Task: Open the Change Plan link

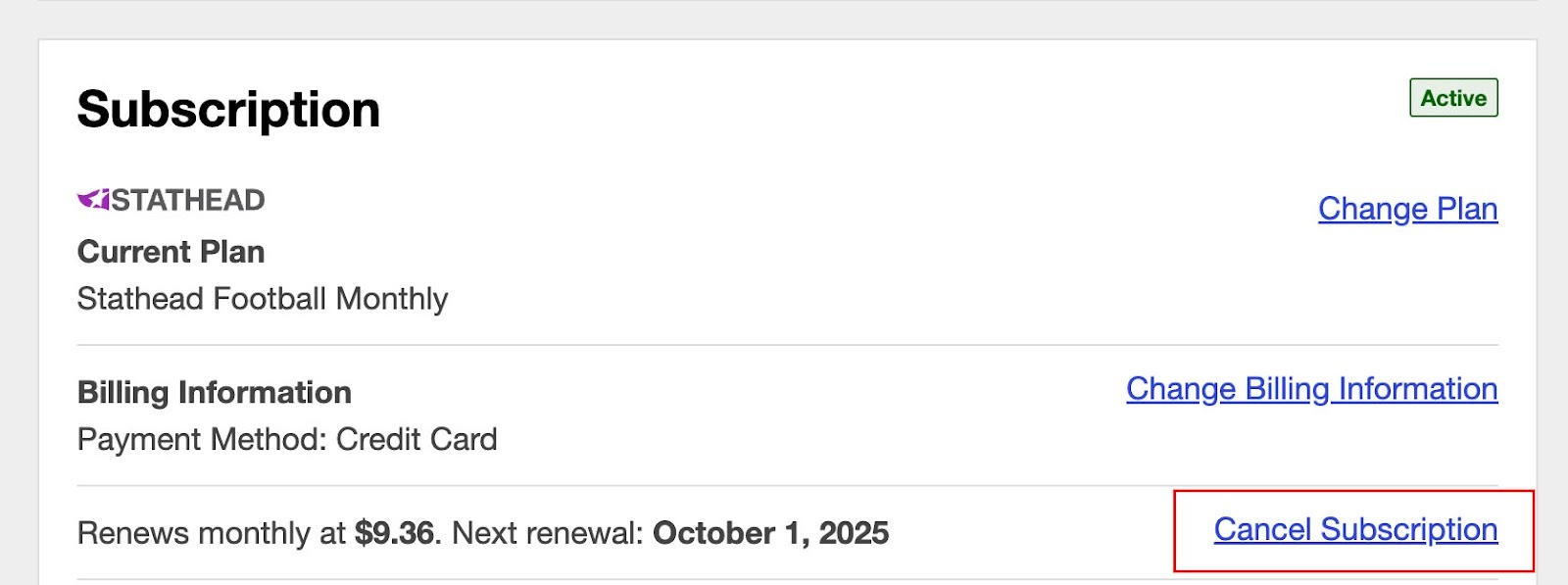Action: (x=1407, y=209)
